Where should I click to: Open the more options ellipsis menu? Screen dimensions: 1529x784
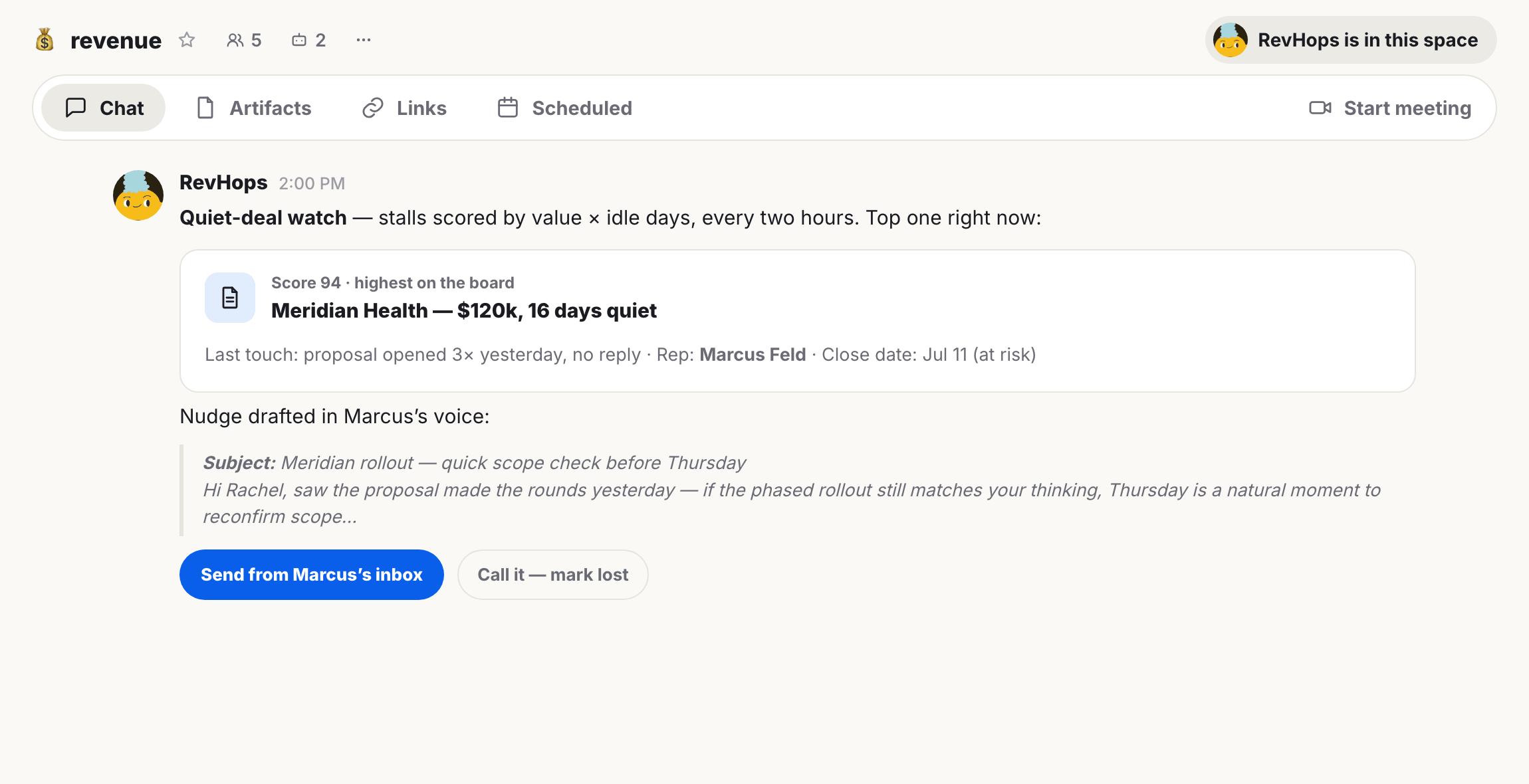click(363, 40)
